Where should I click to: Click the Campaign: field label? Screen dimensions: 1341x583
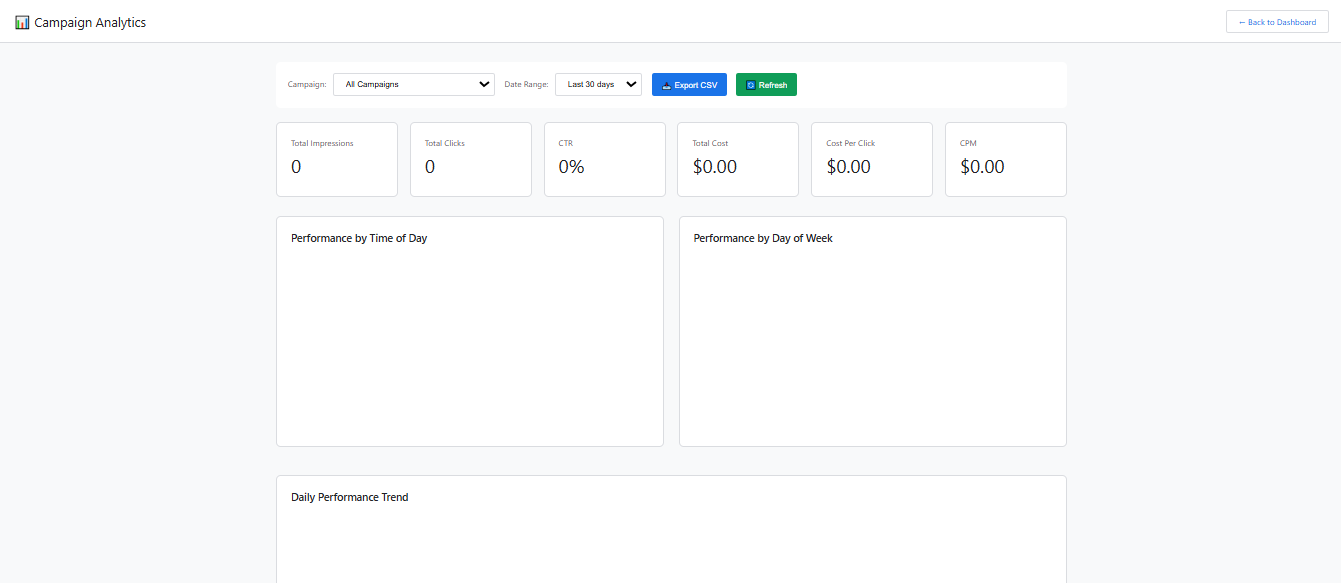(x=307, y=85)
